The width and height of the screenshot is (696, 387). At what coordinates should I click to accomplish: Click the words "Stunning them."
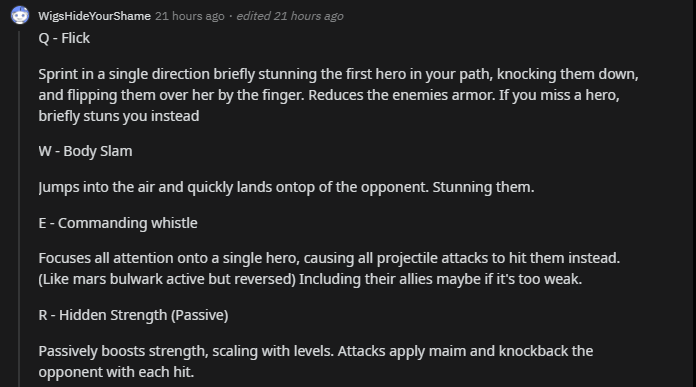click(x=483, y=187)
